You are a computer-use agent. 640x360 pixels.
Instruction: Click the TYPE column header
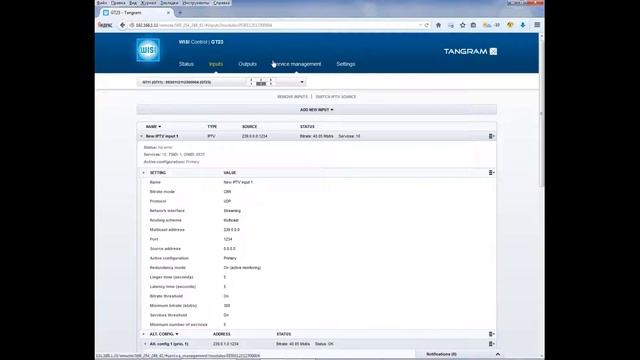[212, 127]
